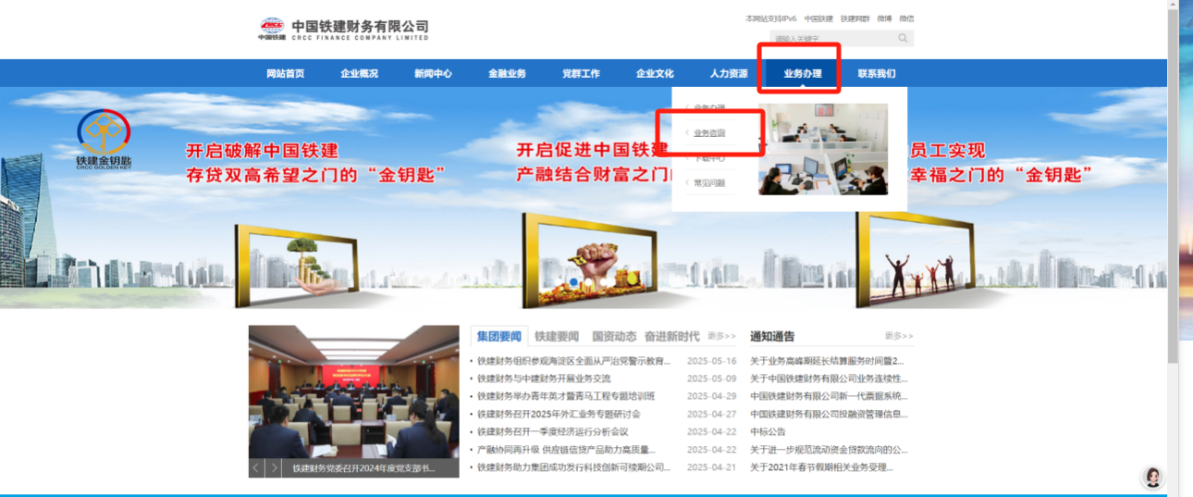Click the office photo in dropdown
Viewport: 1193px width, 497px height.
coord(822,149)
